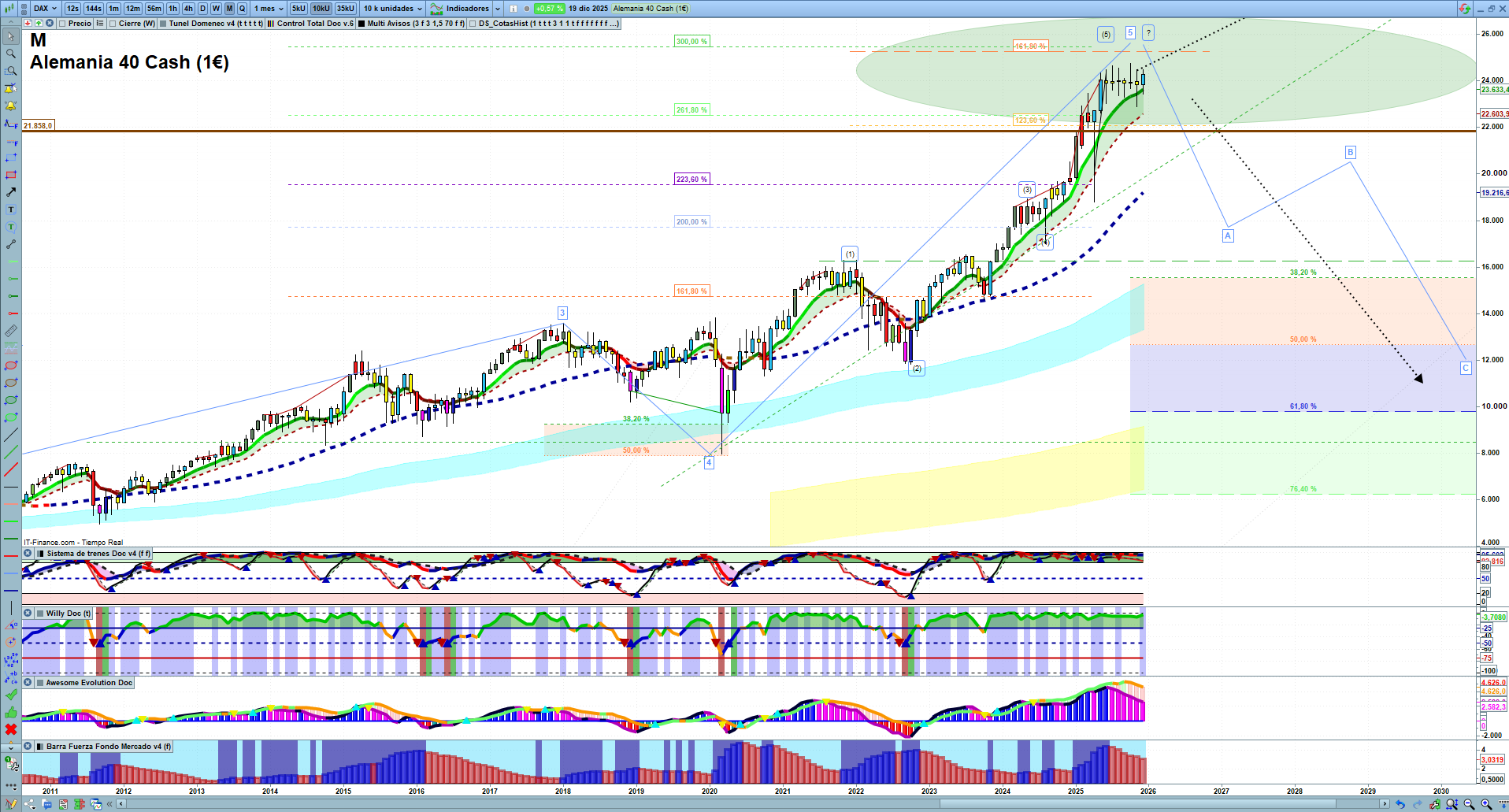The width and height of the screenshot is (1509, 812).
Task: Select the ruler measurement tool
Action: (x=11, y=331)
